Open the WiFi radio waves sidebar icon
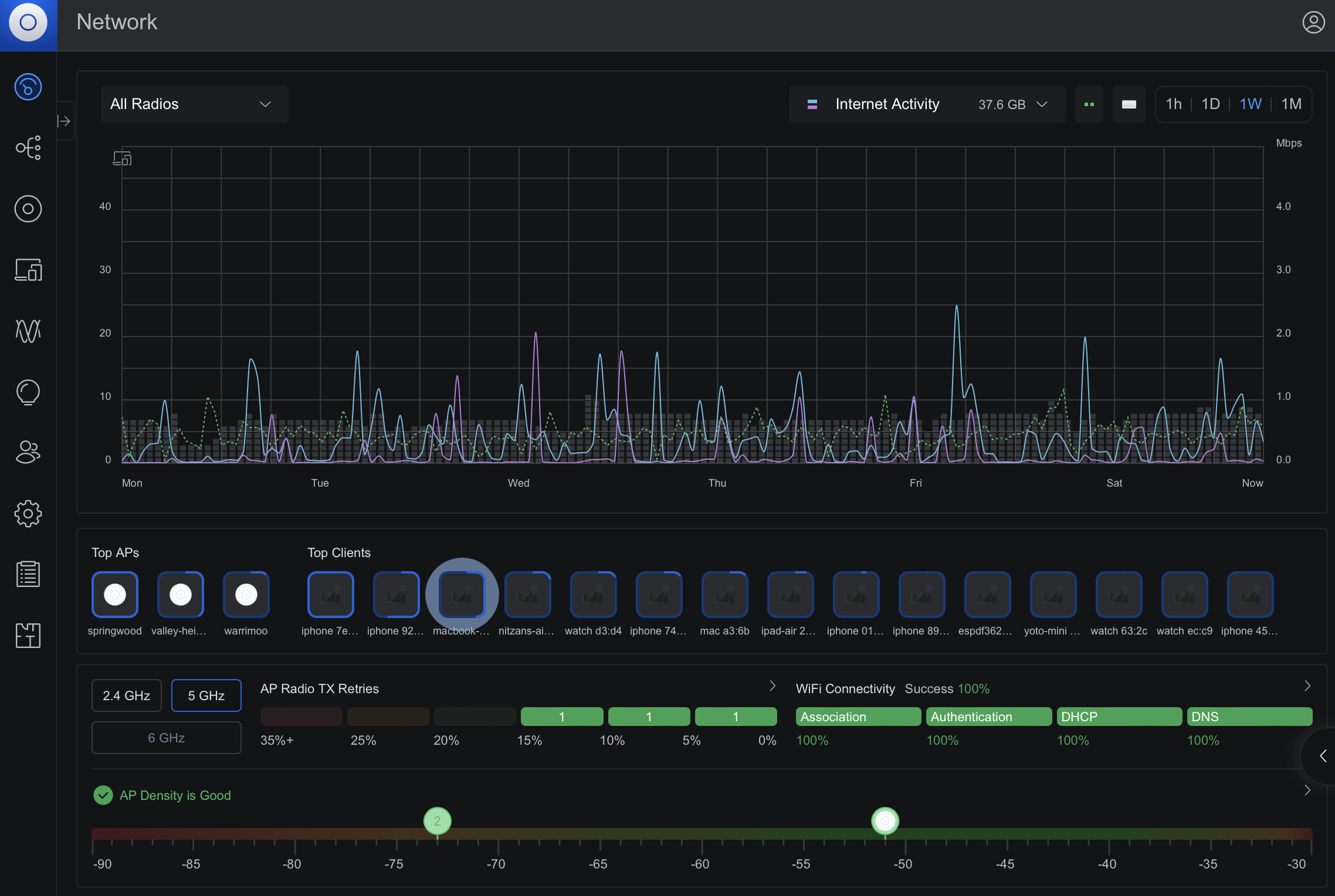Viewport: 1335px width, 896px height. point(28,331)
